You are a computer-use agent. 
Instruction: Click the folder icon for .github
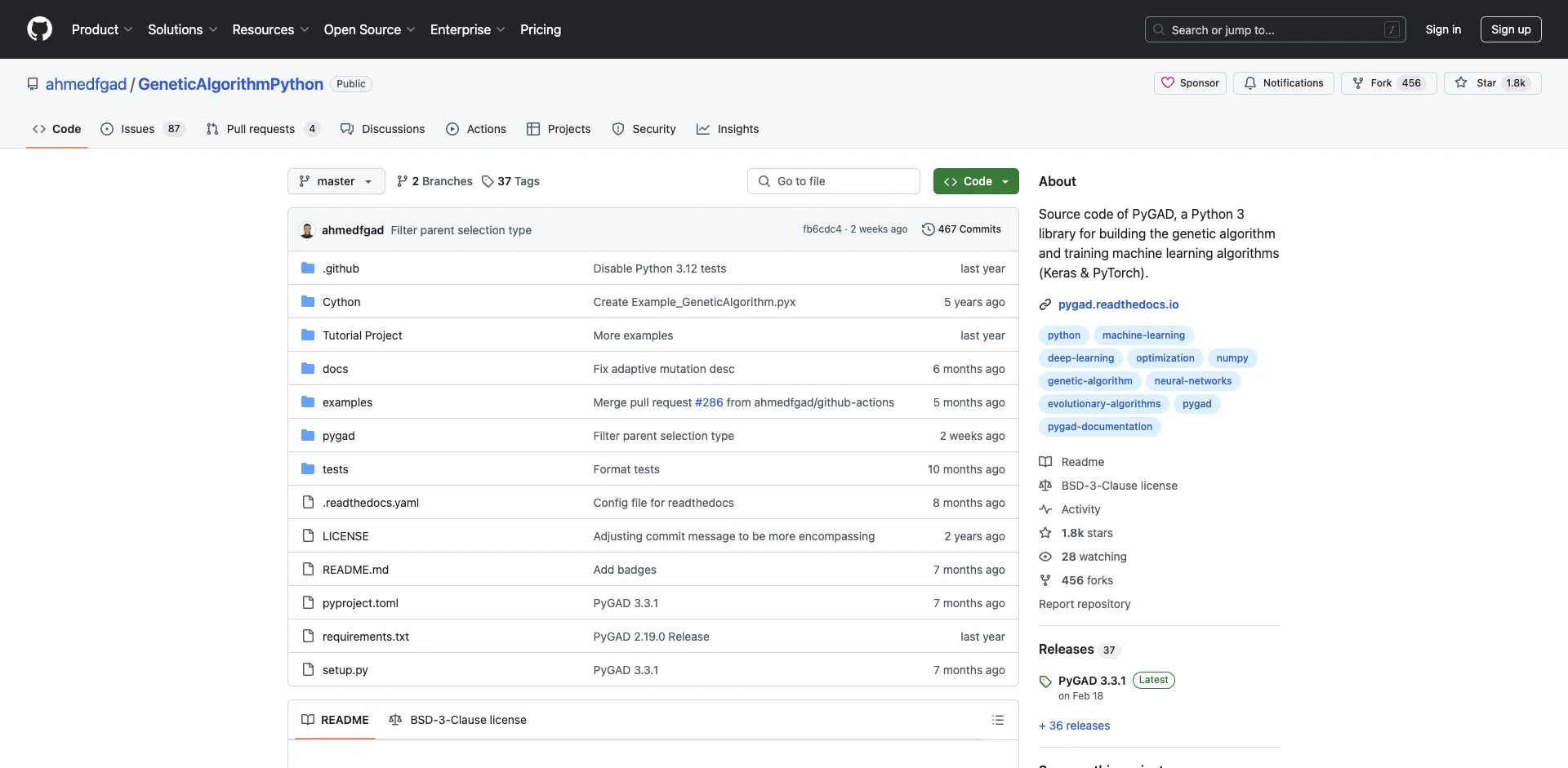pos(308,269)
